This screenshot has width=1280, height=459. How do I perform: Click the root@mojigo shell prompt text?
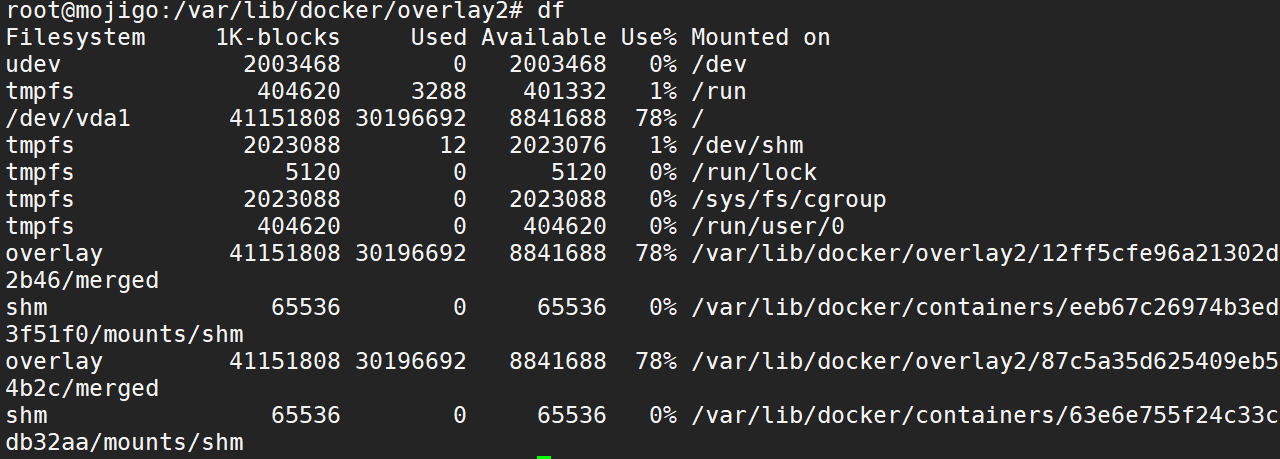(264, 12)
